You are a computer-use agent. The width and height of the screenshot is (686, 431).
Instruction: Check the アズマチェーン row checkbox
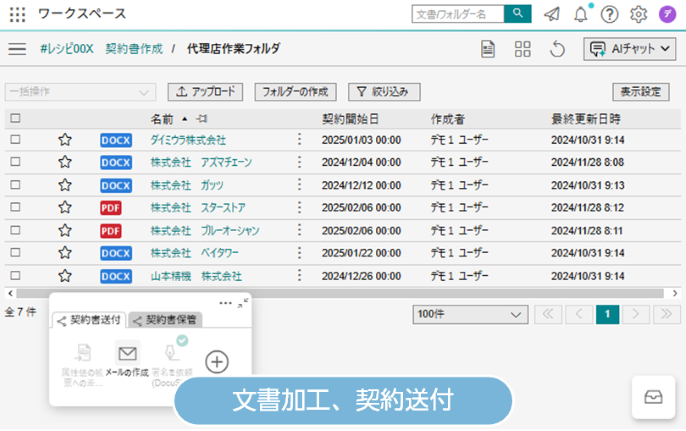[x=15, y=162]
